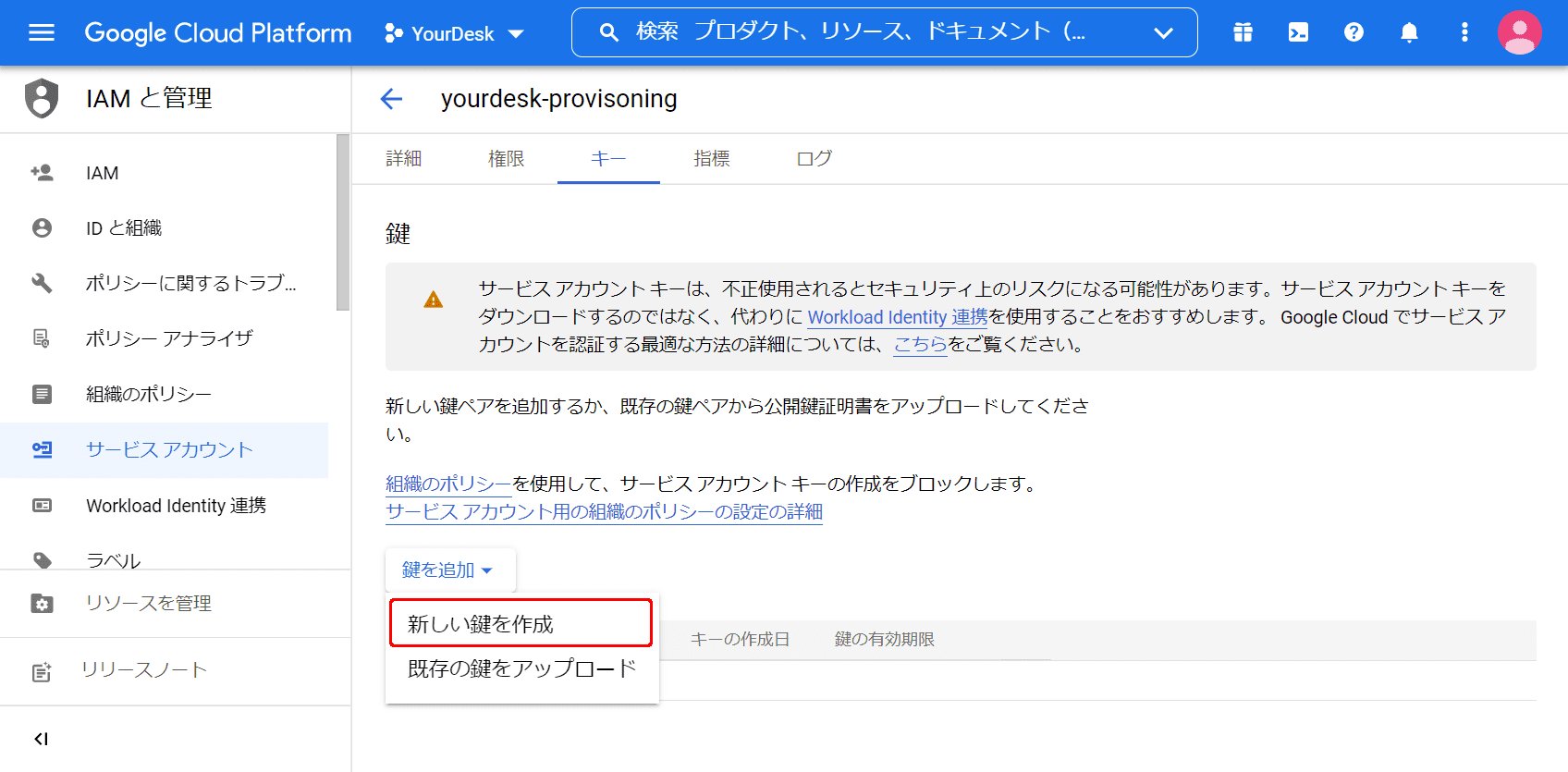Click the service account key icon

[42, 450]
